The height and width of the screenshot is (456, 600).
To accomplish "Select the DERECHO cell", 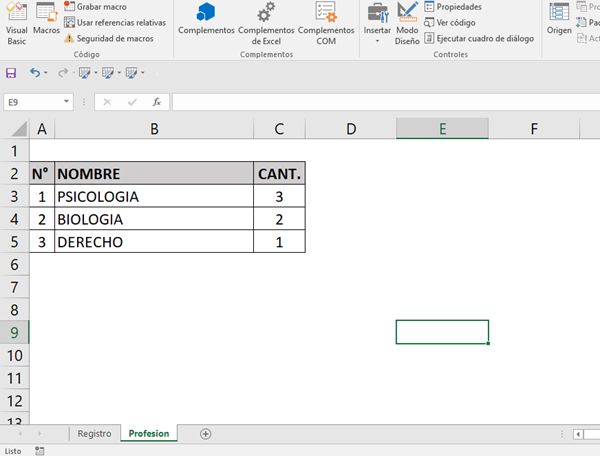I will click(x=154, y=242).
